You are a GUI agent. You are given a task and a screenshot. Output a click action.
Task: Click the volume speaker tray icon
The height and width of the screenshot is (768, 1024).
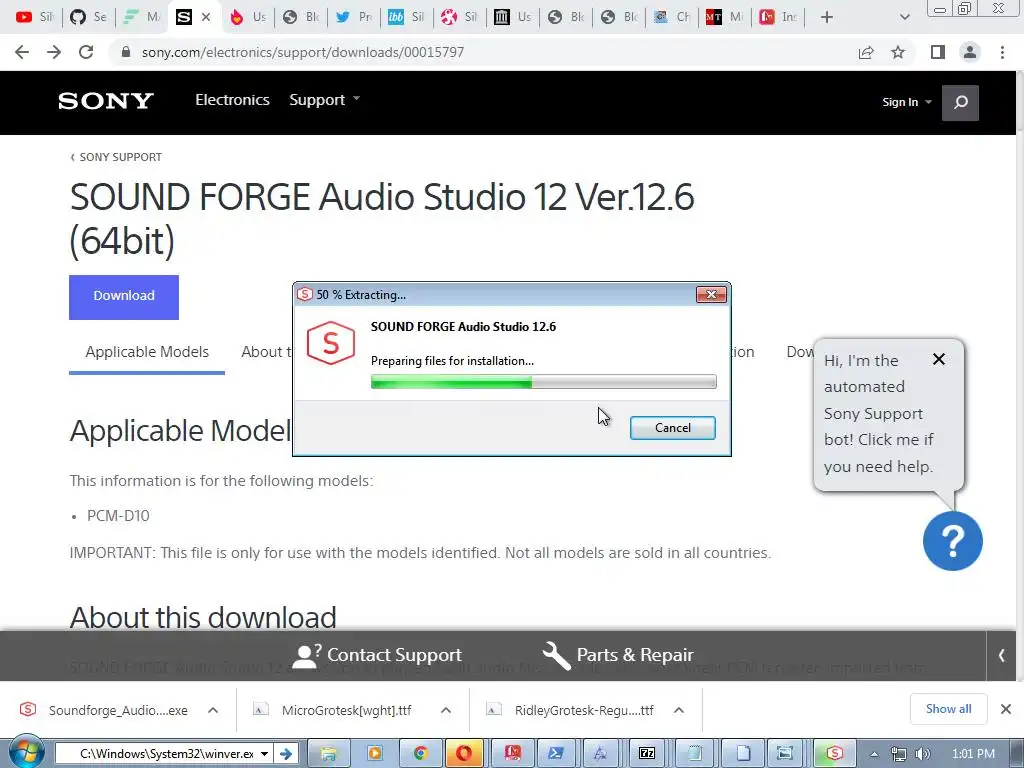pyautogui.click(x=922, y=754)
